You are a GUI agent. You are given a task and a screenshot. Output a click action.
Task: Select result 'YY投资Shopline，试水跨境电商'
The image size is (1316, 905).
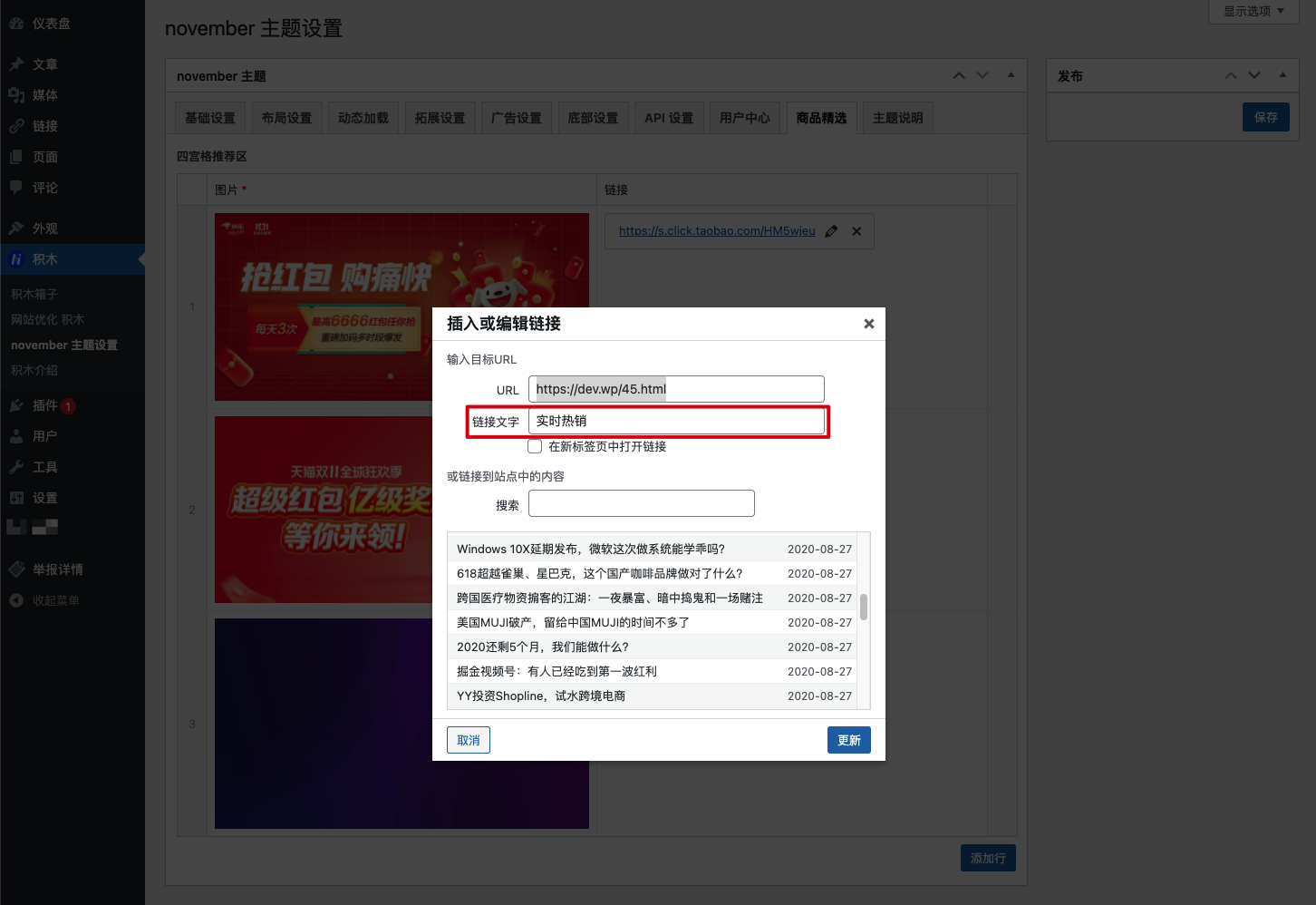(652, 696)
